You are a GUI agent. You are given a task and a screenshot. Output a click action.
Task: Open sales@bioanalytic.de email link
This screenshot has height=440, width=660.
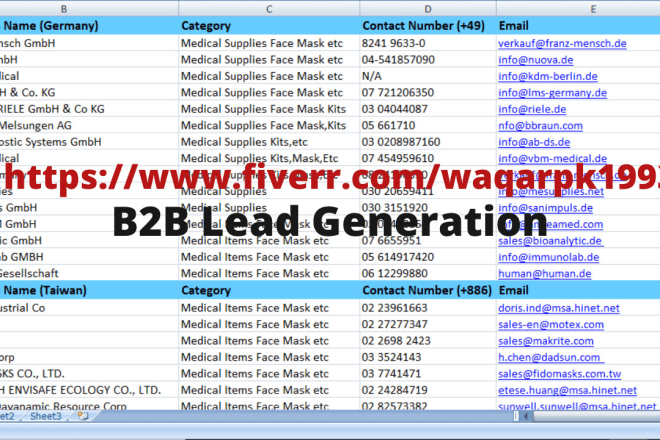550,240
